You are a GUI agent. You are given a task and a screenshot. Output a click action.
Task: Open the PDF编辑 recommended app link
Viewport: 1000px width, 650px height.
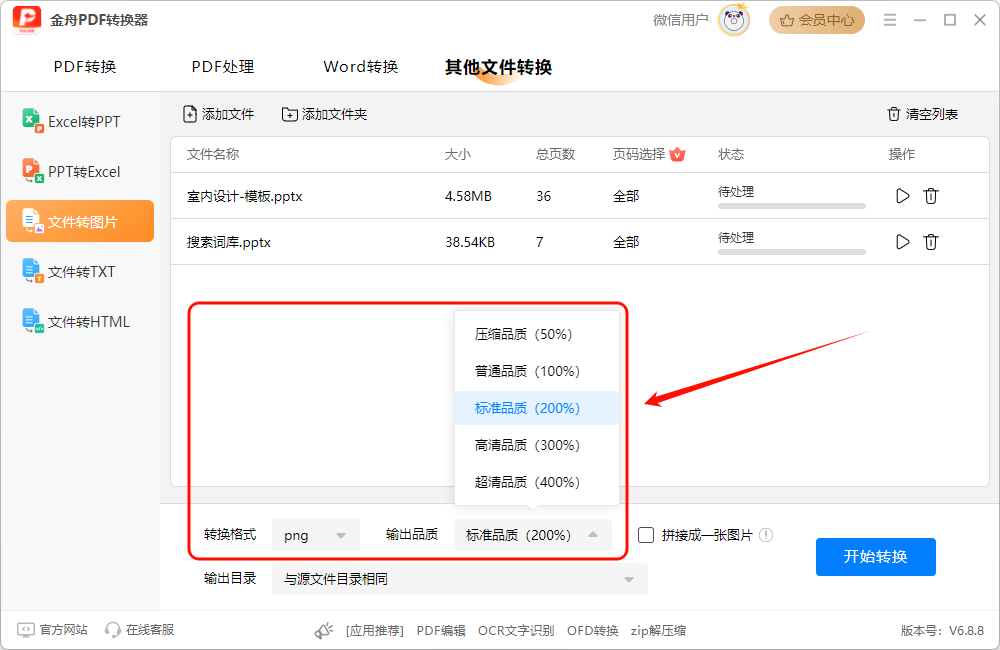coord(441,631)
